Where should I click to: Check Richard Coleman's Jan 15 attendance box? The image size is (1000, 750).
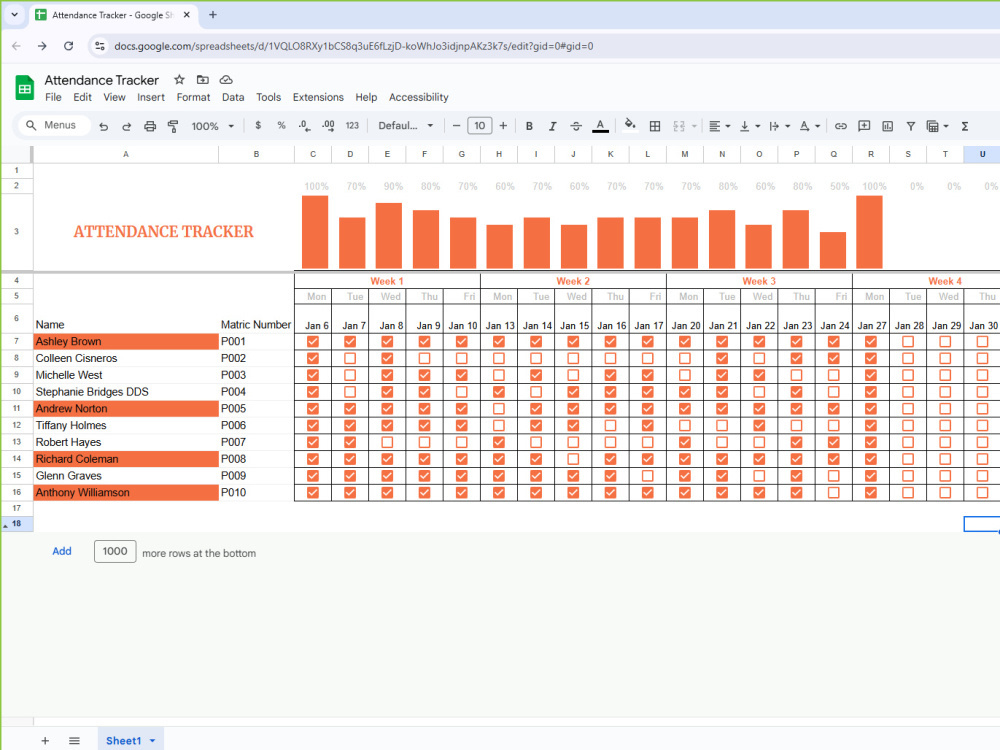[x=573, y=459]
